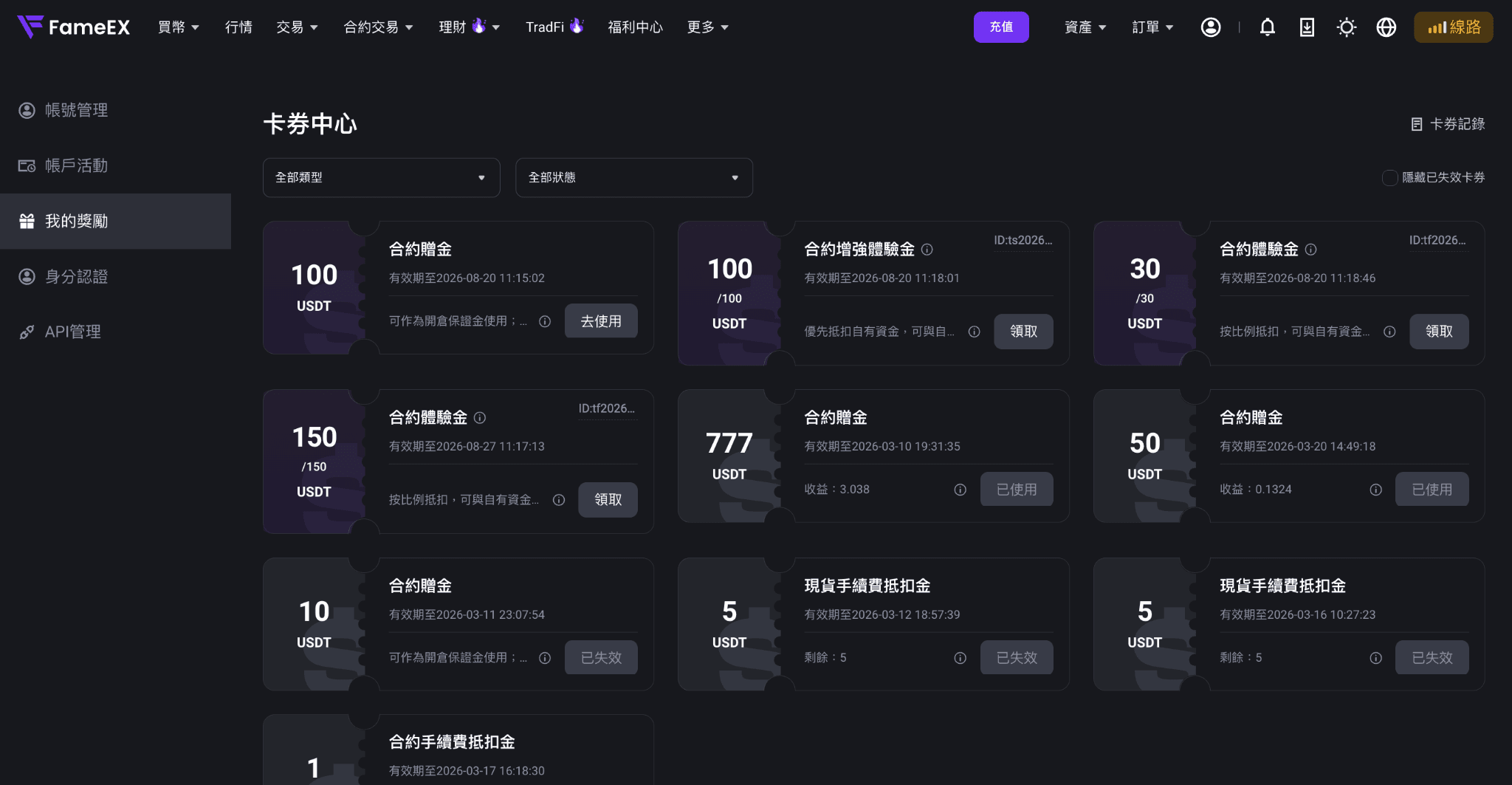This screenshot has width=1512, height=785.
Task: Expand the 訂單 dropdown
Action: click(x=1153, y=27)
